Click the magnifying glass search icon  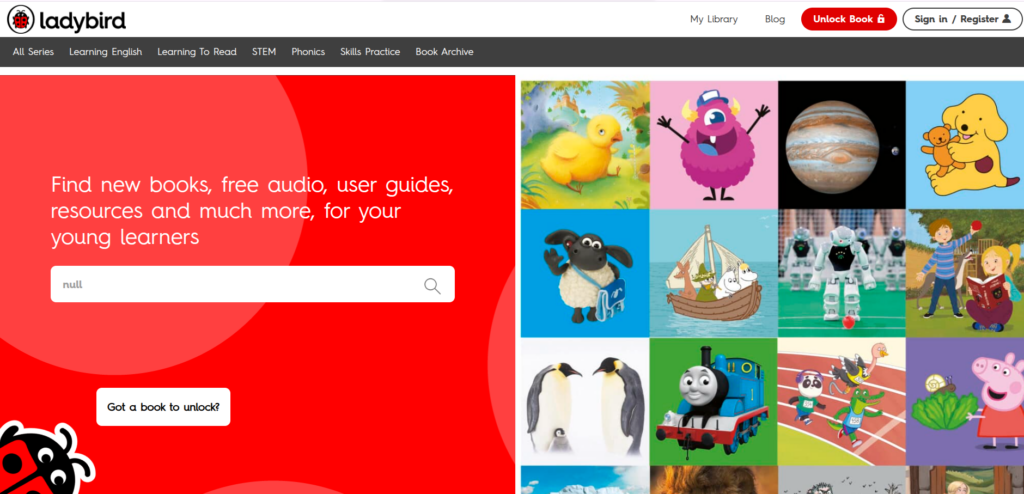pyautogui.click(x=432, y=286)
